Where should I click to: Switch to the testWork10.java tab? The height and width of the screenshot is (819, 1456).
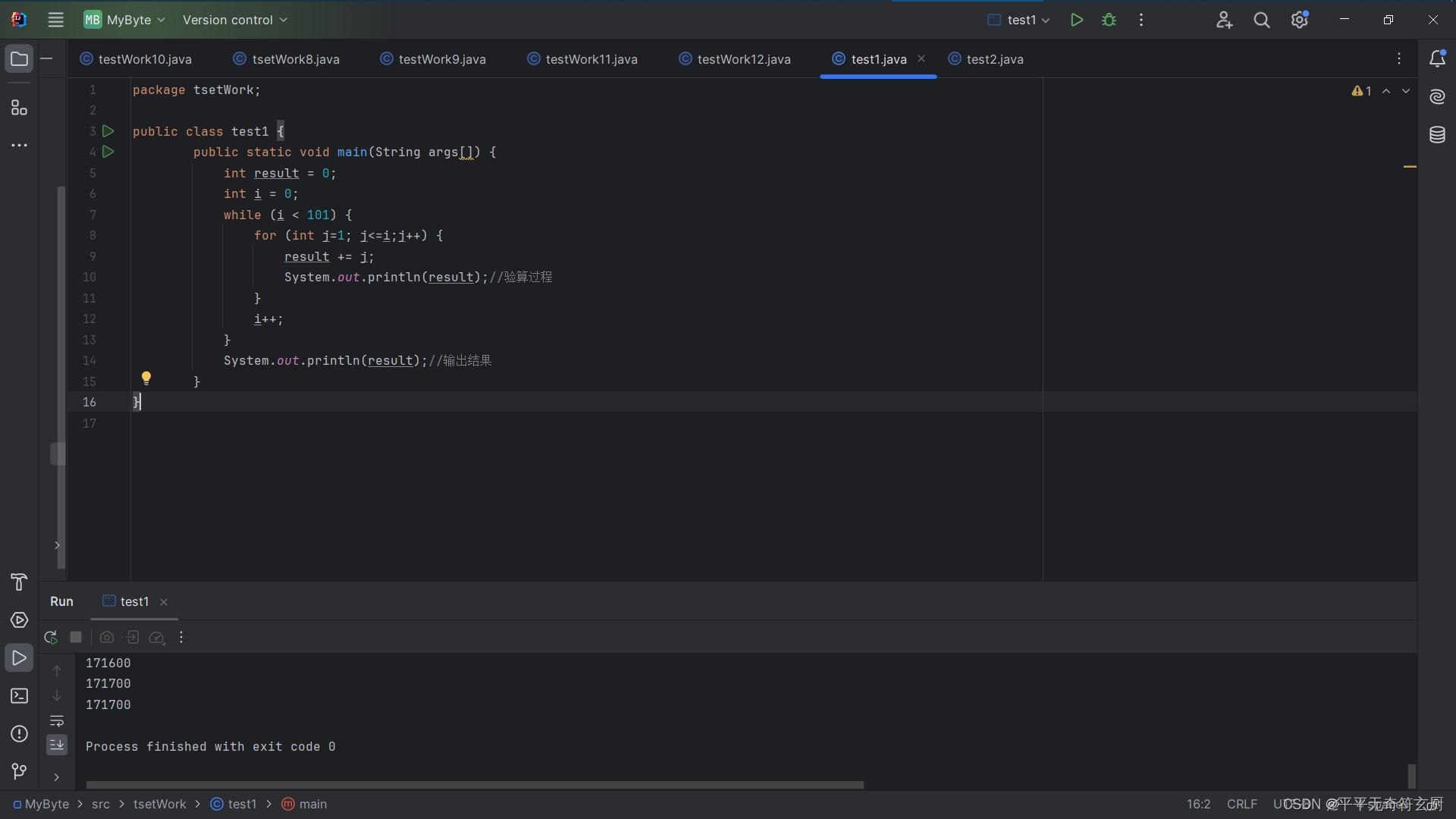[144, 59]
